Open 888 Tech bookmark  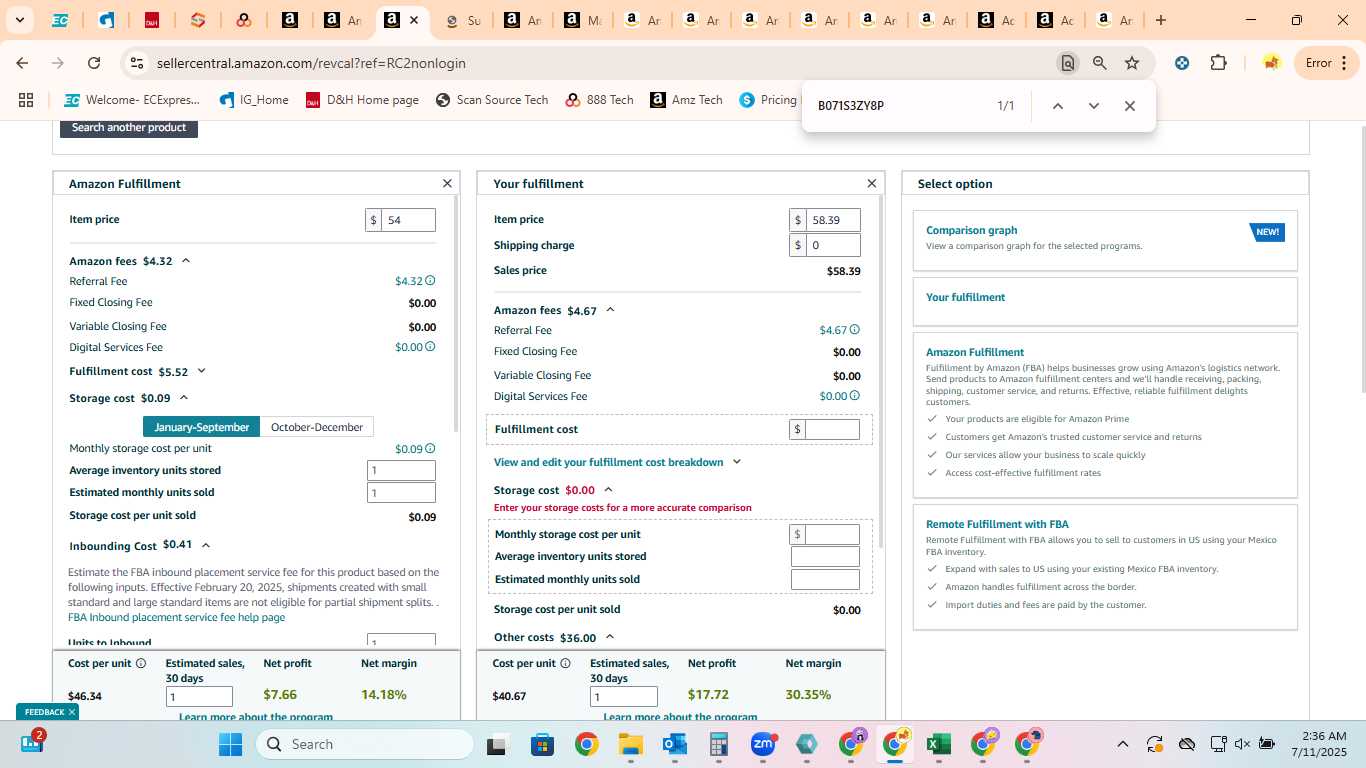599,100
